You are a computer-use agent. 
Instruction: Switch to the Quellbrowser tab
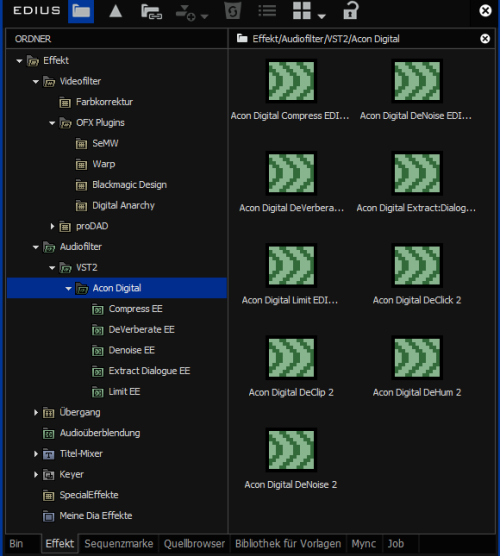pos(194,544)
